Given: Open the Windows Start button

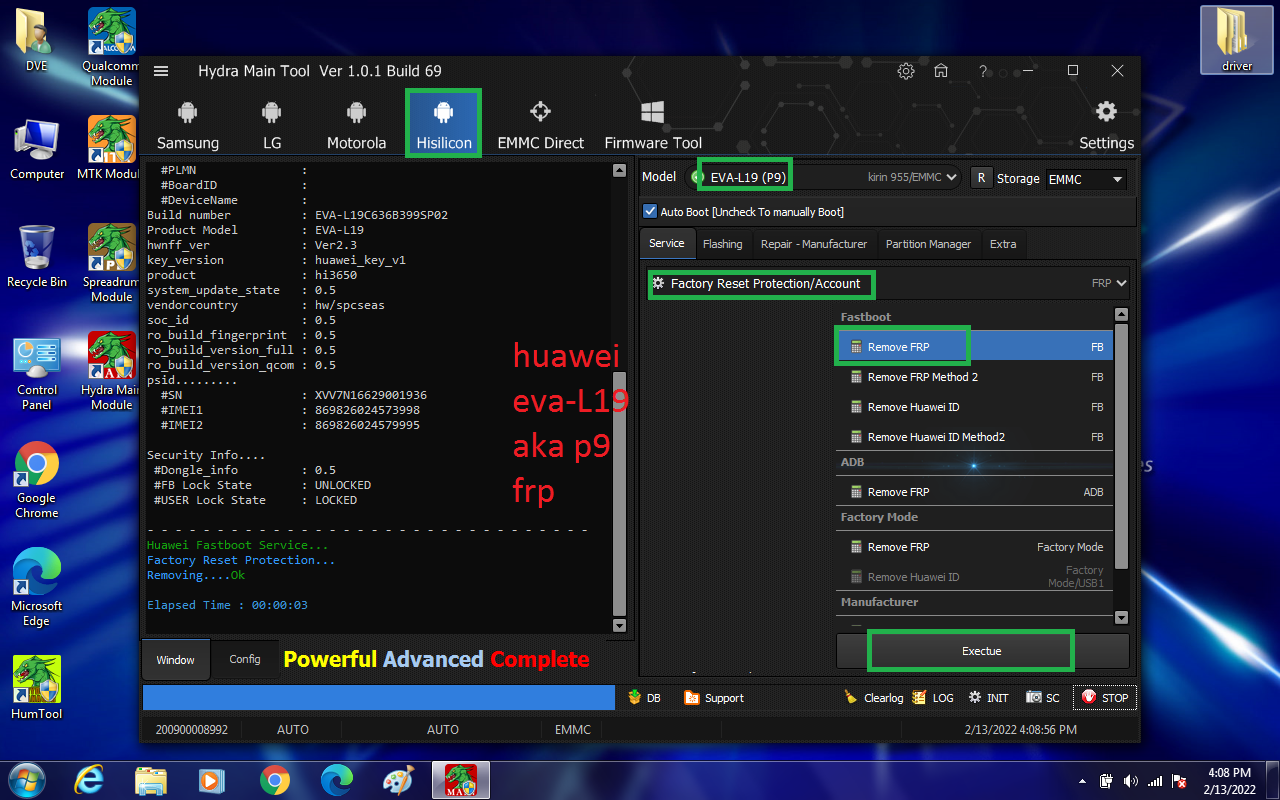Looking at the screenshot, I should [26, 779].
